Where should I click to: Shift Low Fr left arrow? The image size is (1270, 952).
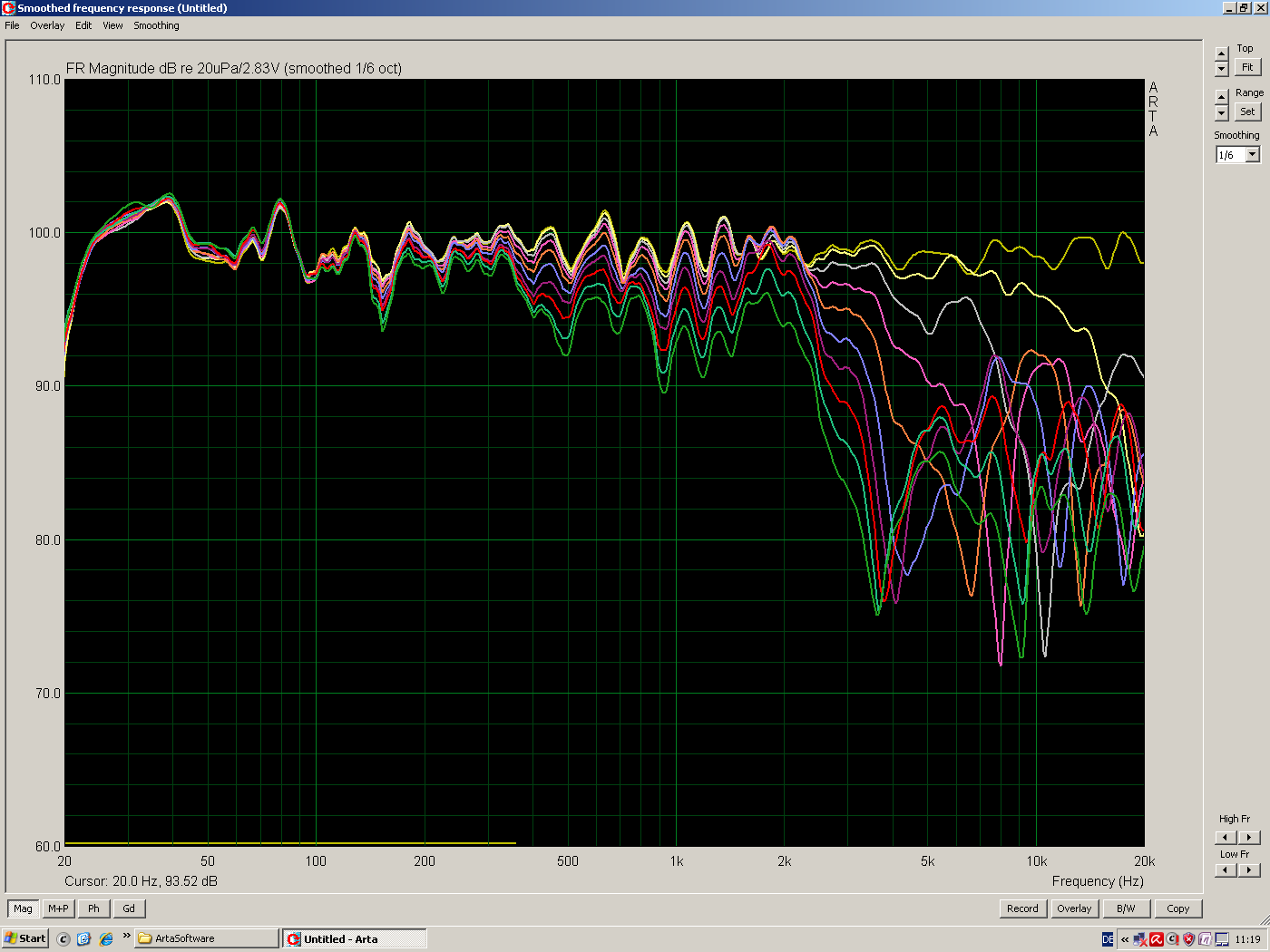(1226, 870)
